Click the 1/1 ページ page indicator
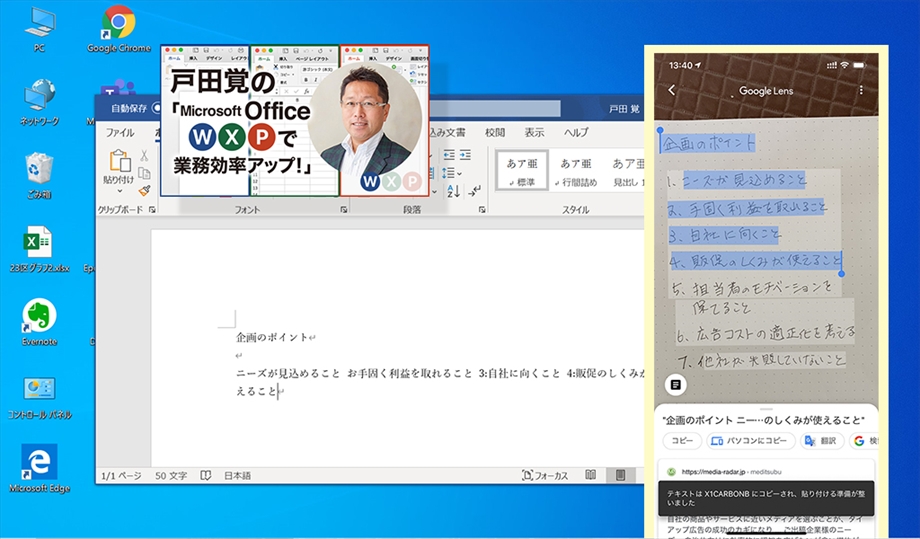Screen dimensions: 920x539 tap(121, 476)
